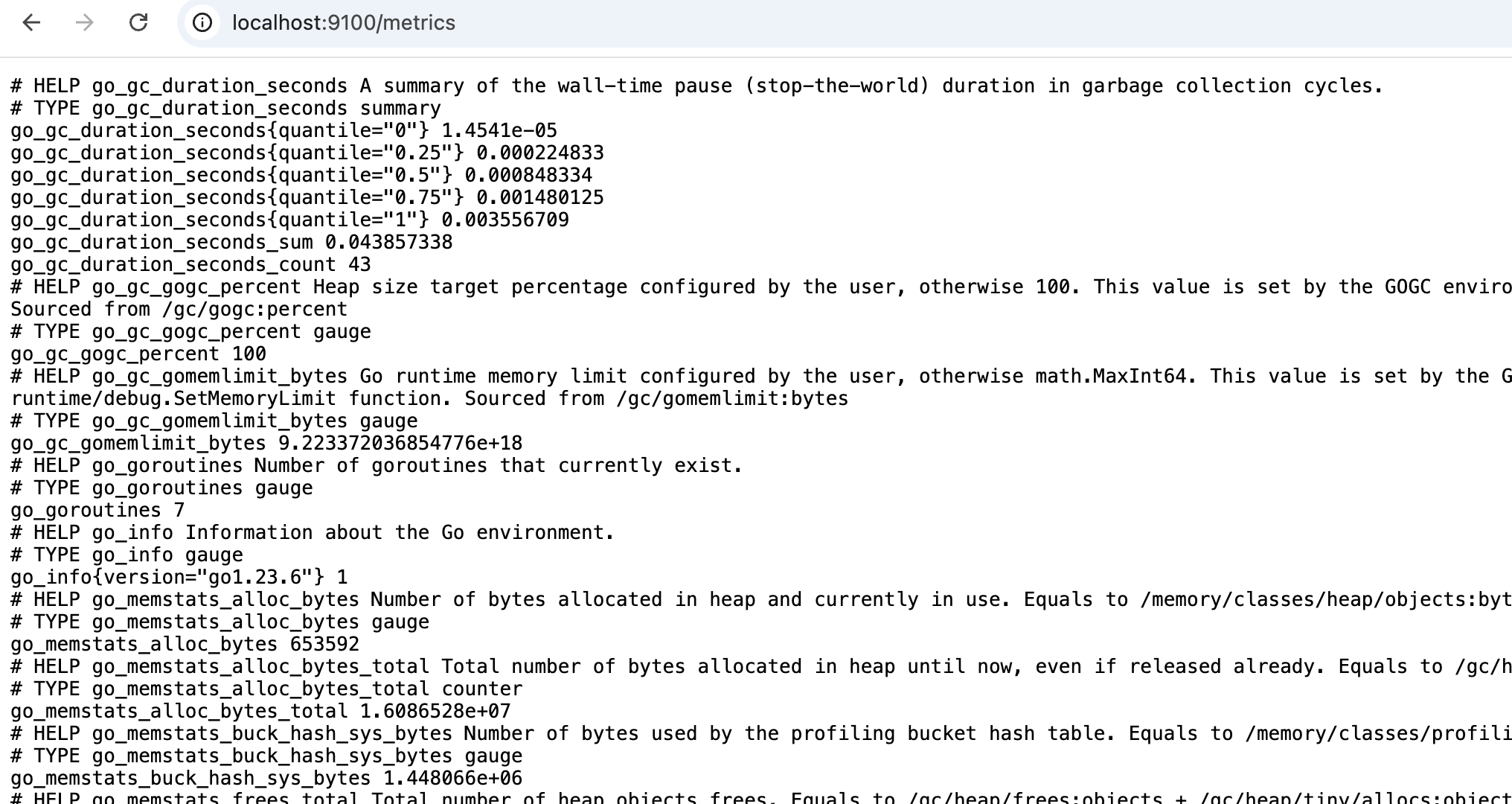Click the go_gc_duration_seconds_sum line
The height and width of the screenshot is (804, 1512).
pyautogui.click(x=231, y=243)
